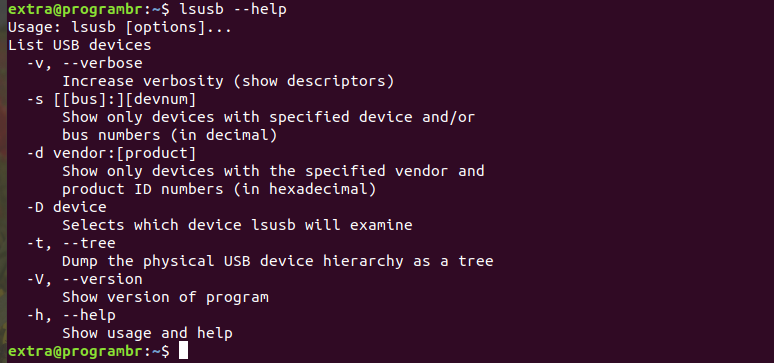Click the bottom 'extra@programbr' prompt text
The image size is (774, 363).
[75, 351]
